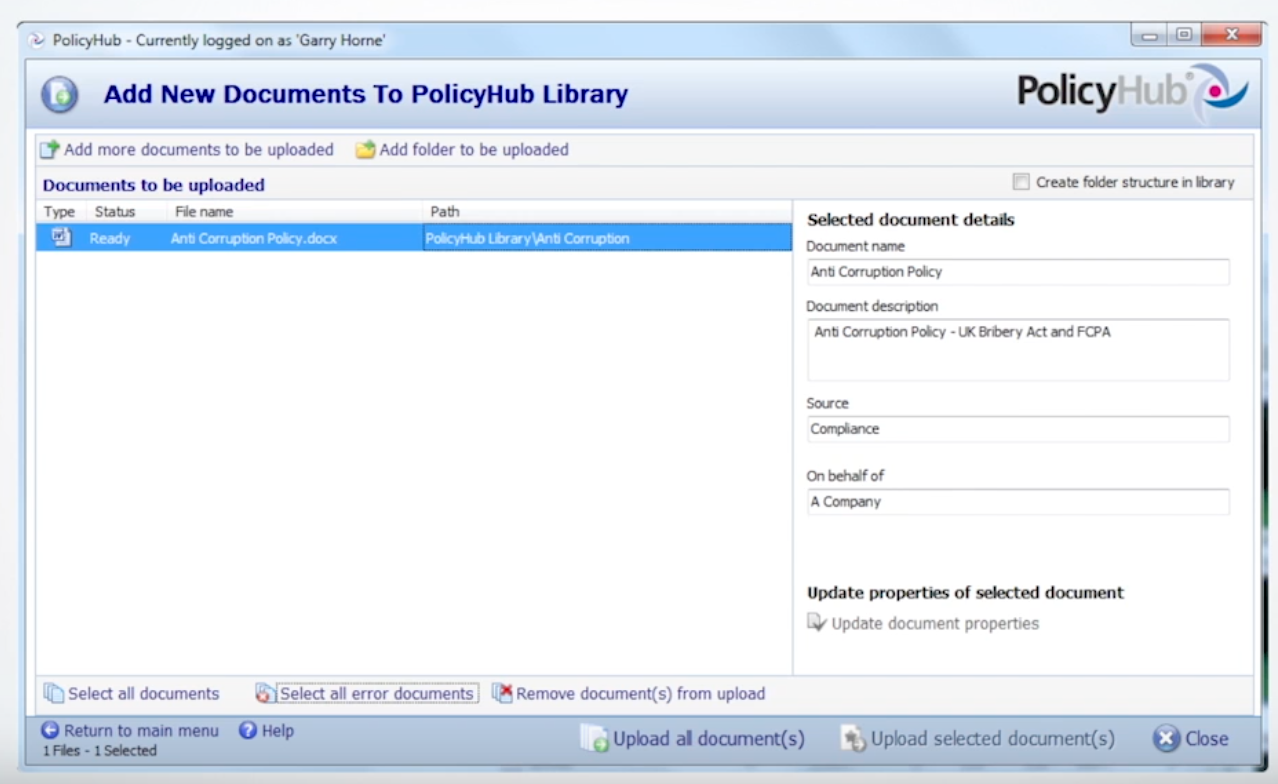Click the Close button at the bottom
Viewport: 1278px width, 784px height.
point(1193,737)
